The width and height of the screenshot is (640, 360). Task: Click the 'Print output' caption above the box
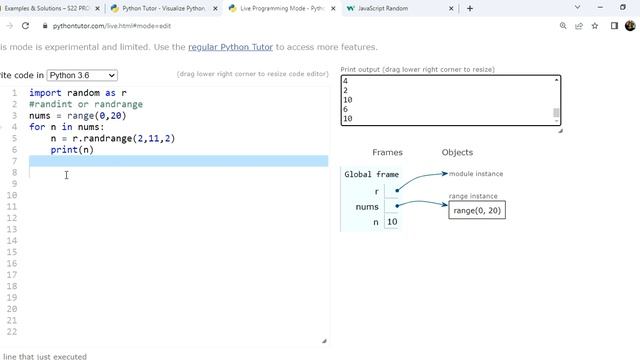418,69
